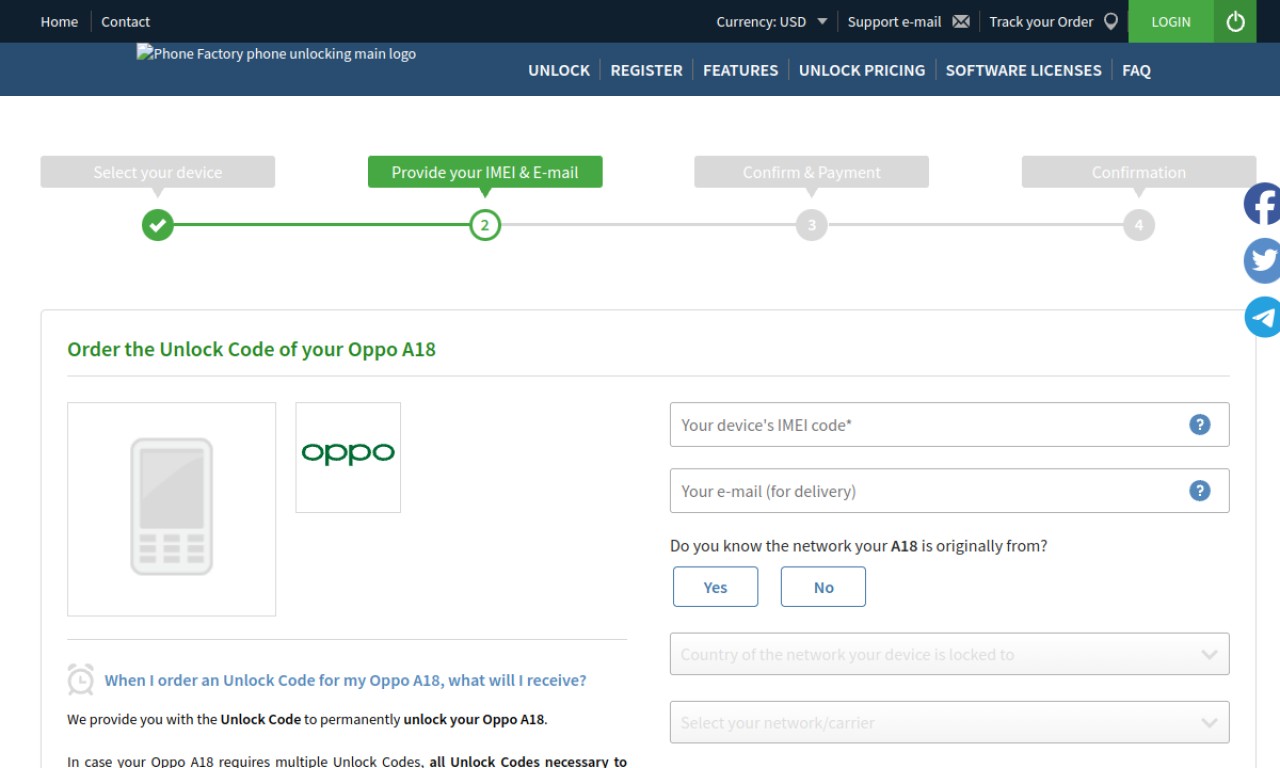Expand the Select your network/carrier dropdown

pyautogui.click(x=949, y=722)
